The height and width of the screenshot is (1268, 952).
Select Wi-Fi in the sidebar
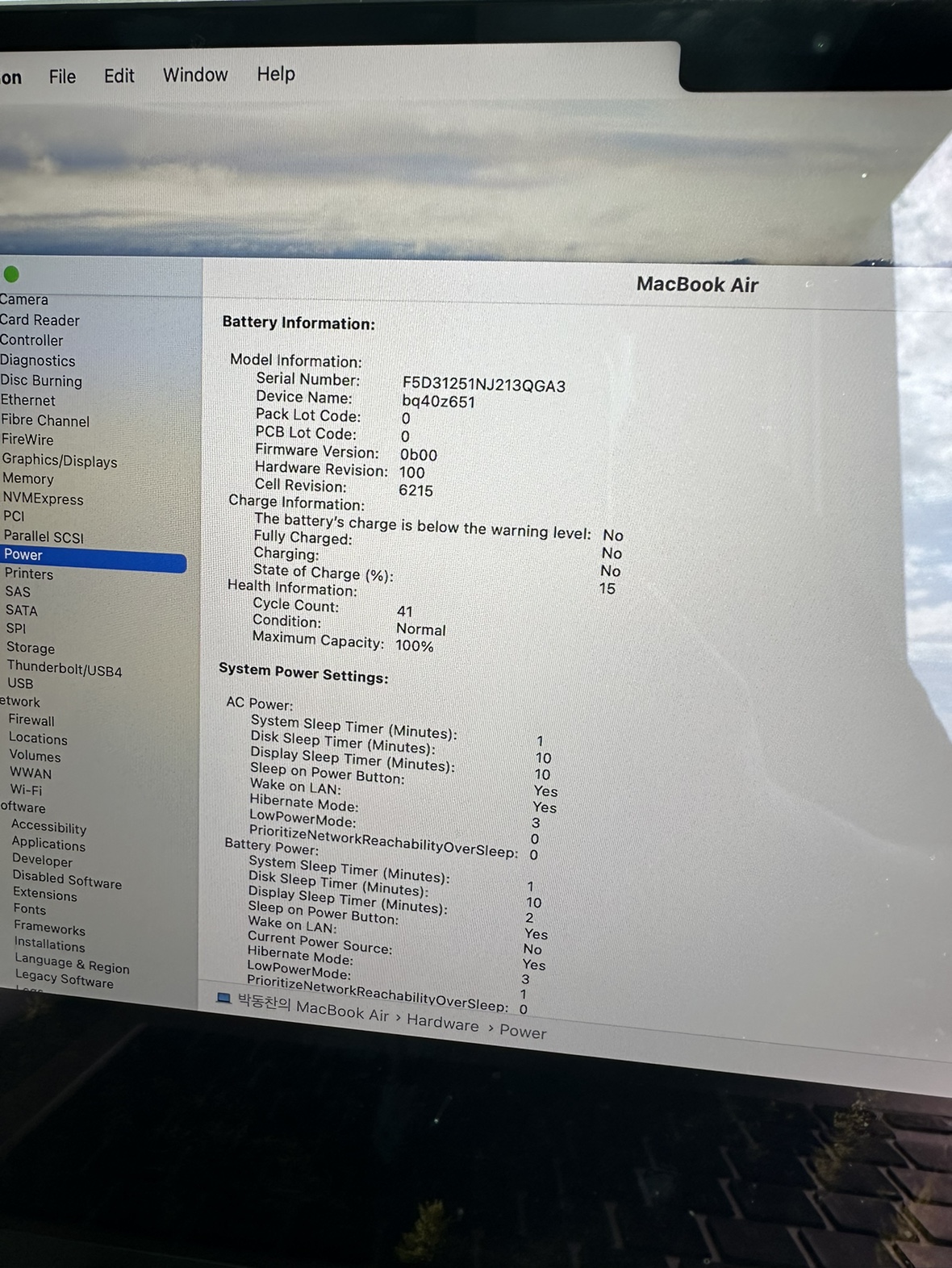pyautogui.click(x=27, y=790)
